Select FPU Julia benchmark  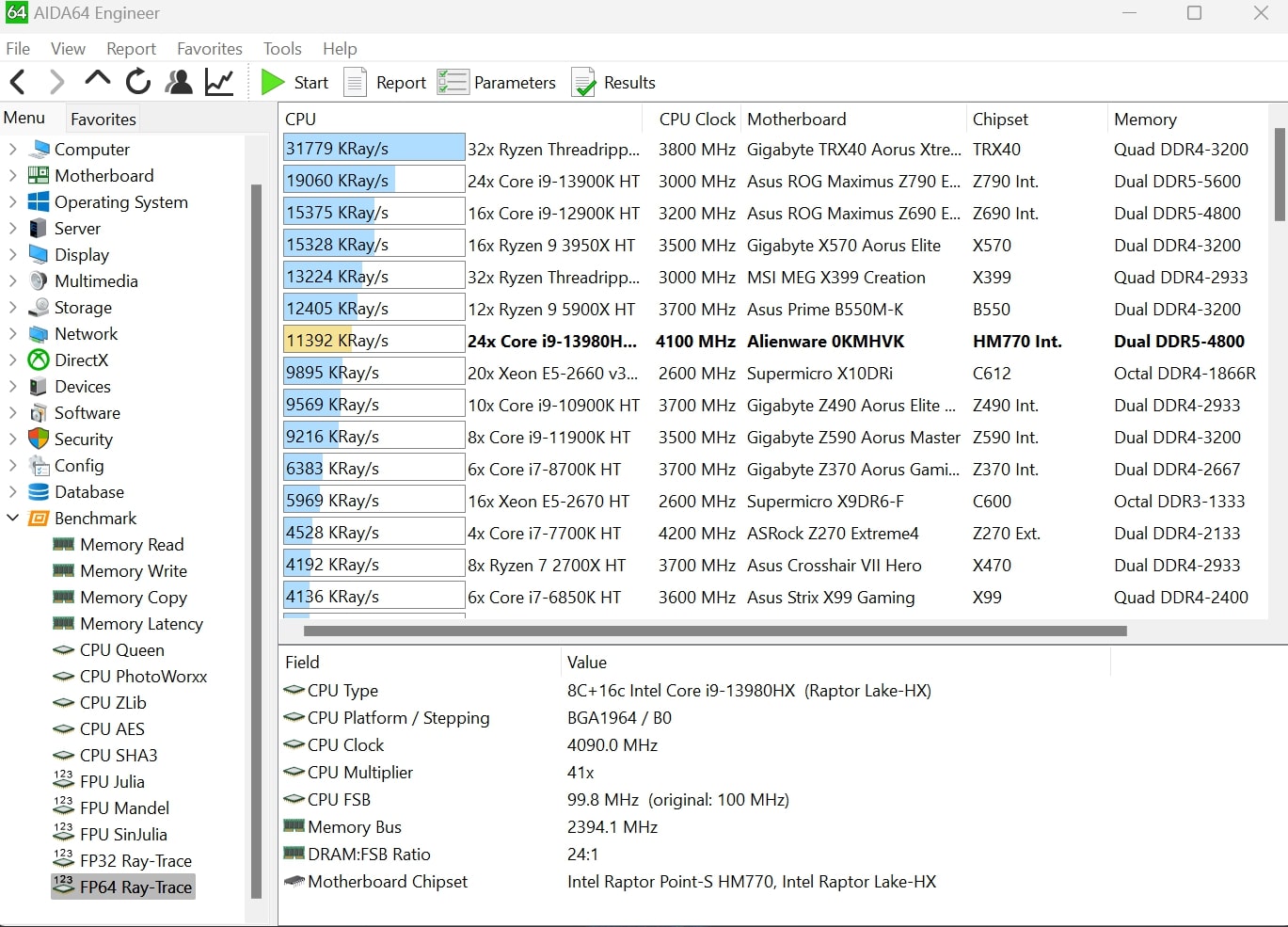click(112, 781)
